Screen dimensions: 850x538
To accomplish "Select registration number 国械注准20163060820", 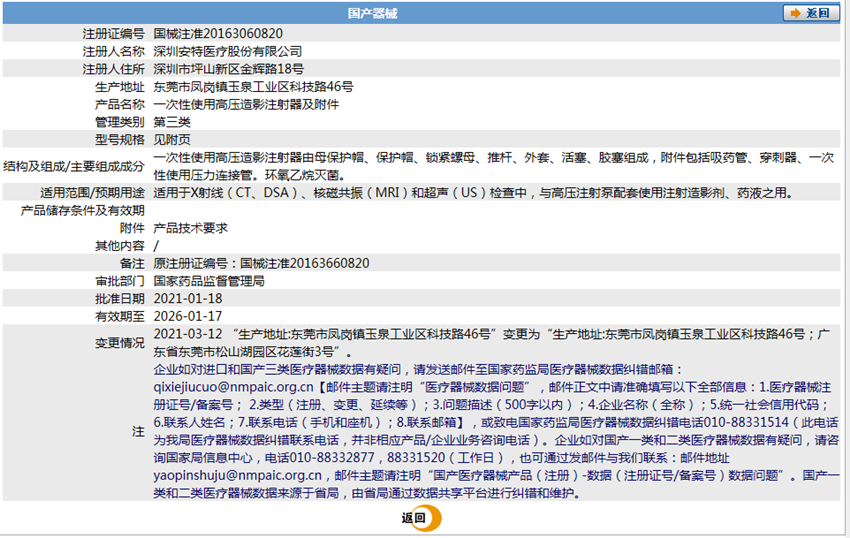I will 218,34.
